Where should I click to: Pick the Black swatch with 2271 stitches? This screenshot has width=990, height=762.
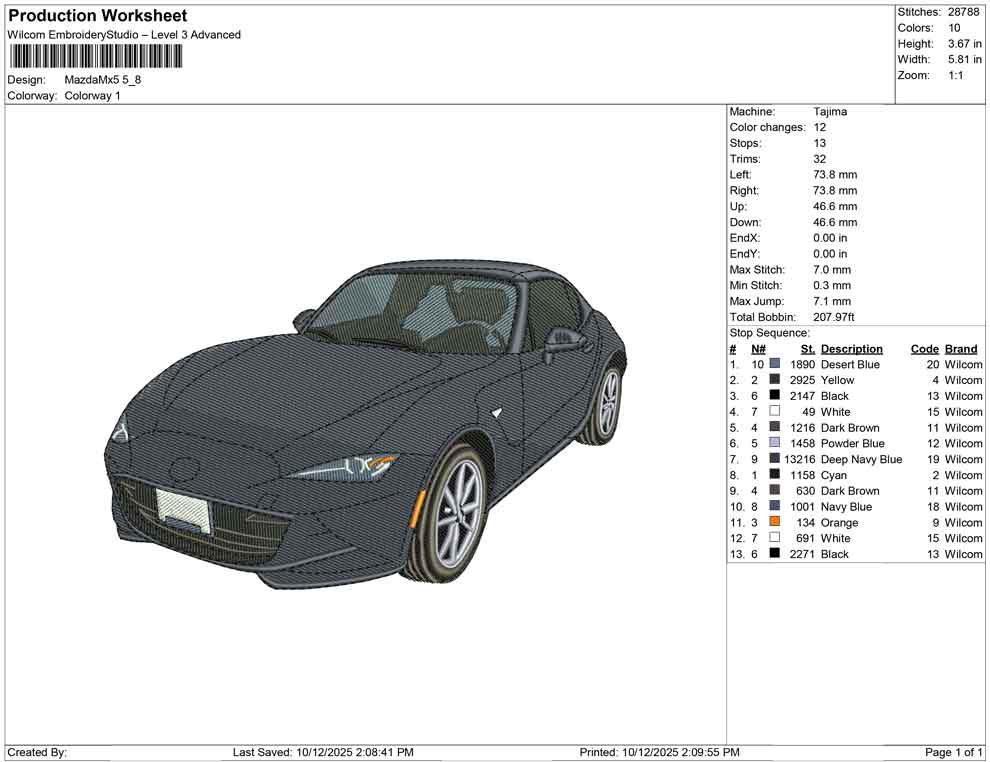[775, 553]
